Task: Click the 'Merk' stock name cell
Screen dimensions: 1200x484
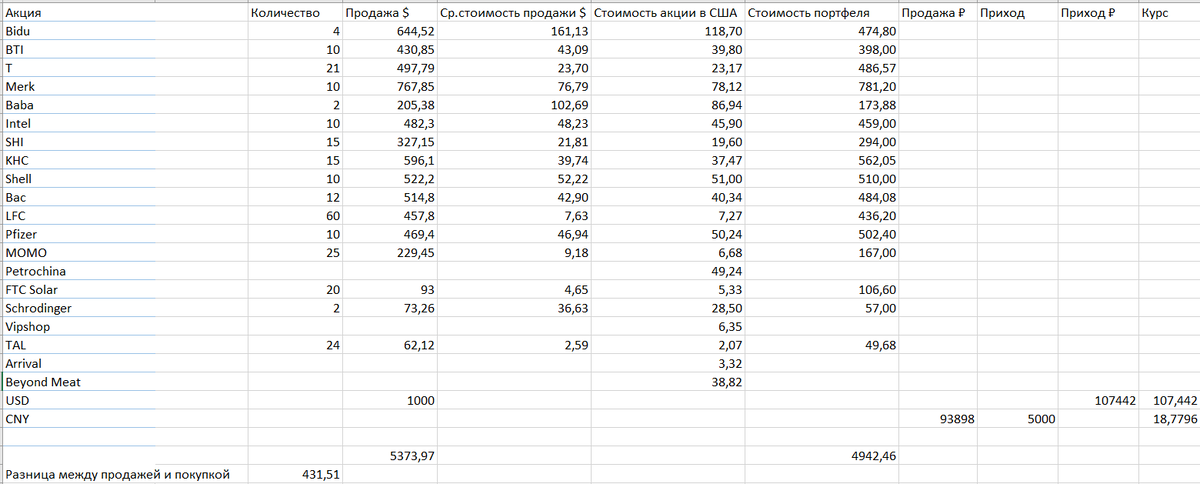Action: coord(124,86)
